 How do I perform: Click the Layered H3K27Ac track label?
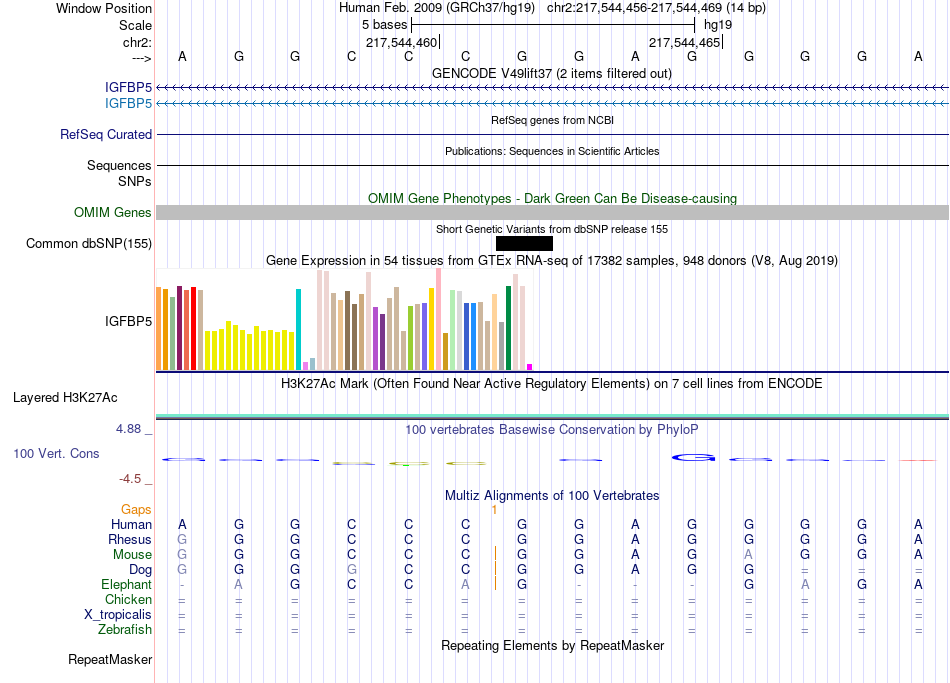65,398
